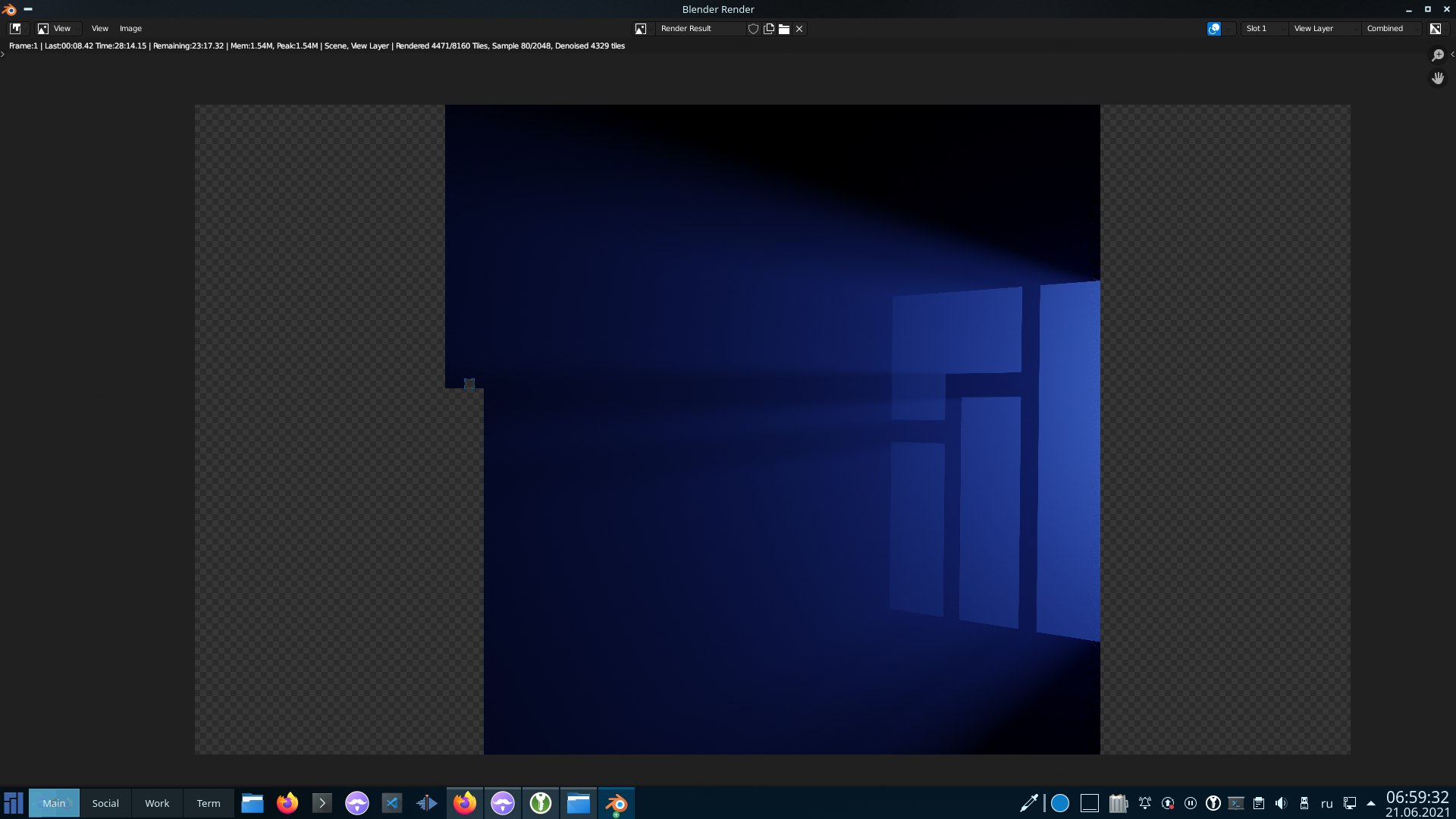Screen dimensions: 1456x819
Task: Click the window menu dash in title bar
Action: 28,9
